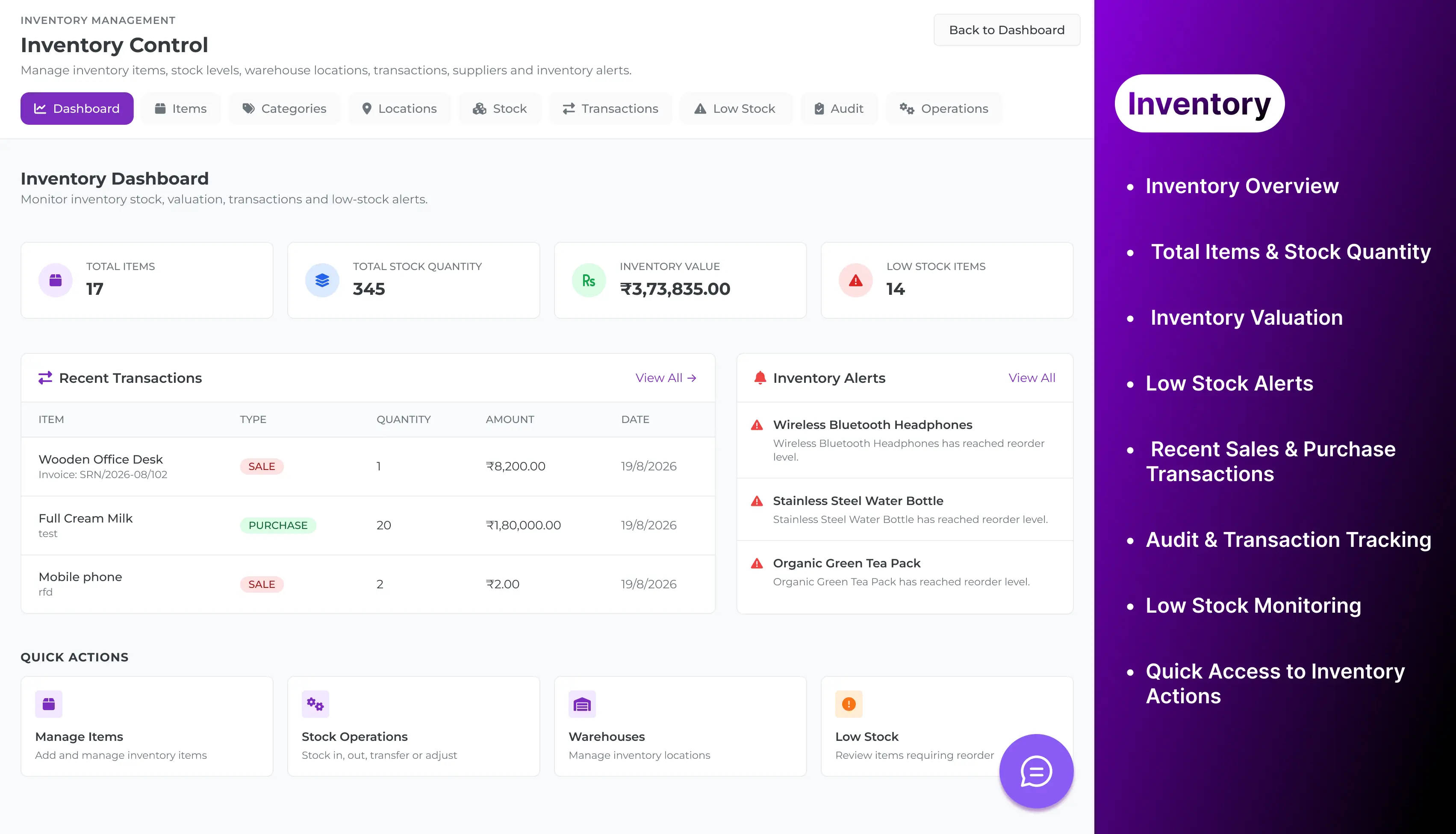Open the Manage Items quick action card
The image size is (1456, 834).
147,726
